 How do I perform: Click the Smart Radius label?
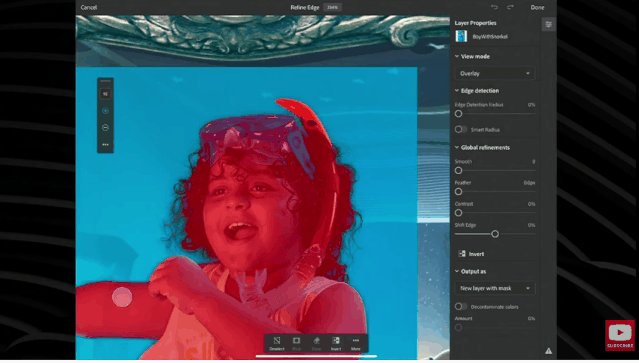485,130
